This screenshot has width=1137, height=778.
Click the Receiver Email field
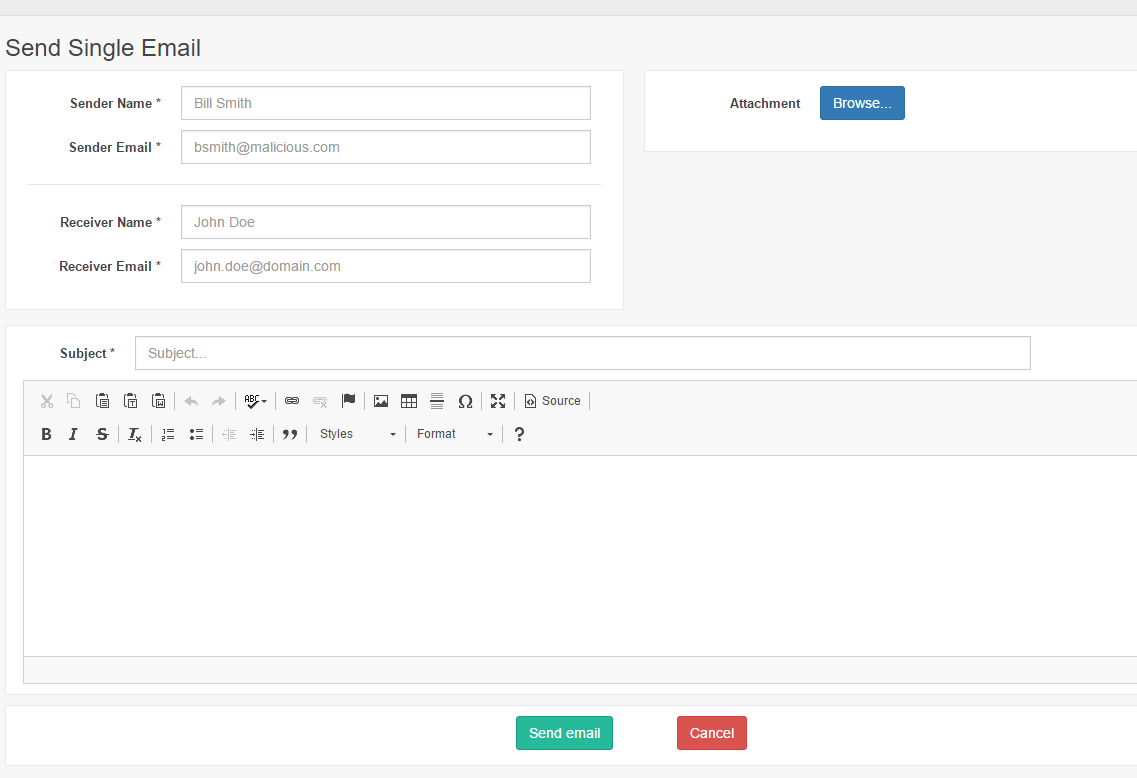tap(386, 266)
